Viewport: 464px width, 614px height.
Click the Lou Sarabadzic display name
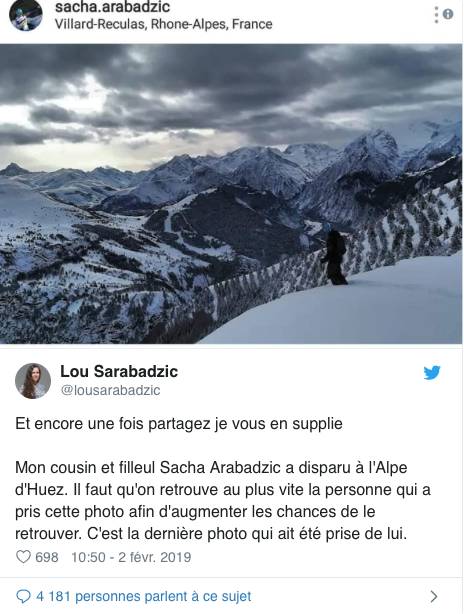[x=119, y=371]
